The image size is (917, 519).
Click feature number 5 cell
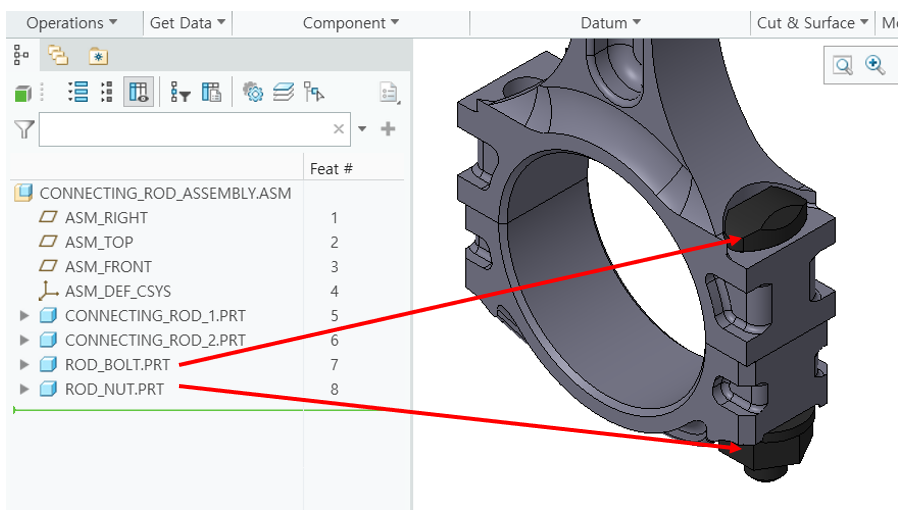pos(335,316)
